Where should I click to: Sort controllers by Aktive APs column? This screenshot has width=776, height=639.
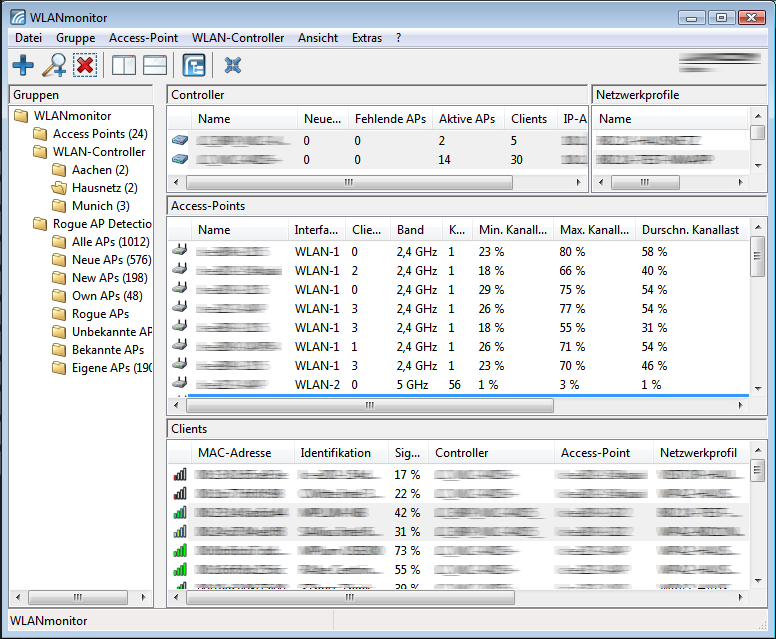coord(466,119)
